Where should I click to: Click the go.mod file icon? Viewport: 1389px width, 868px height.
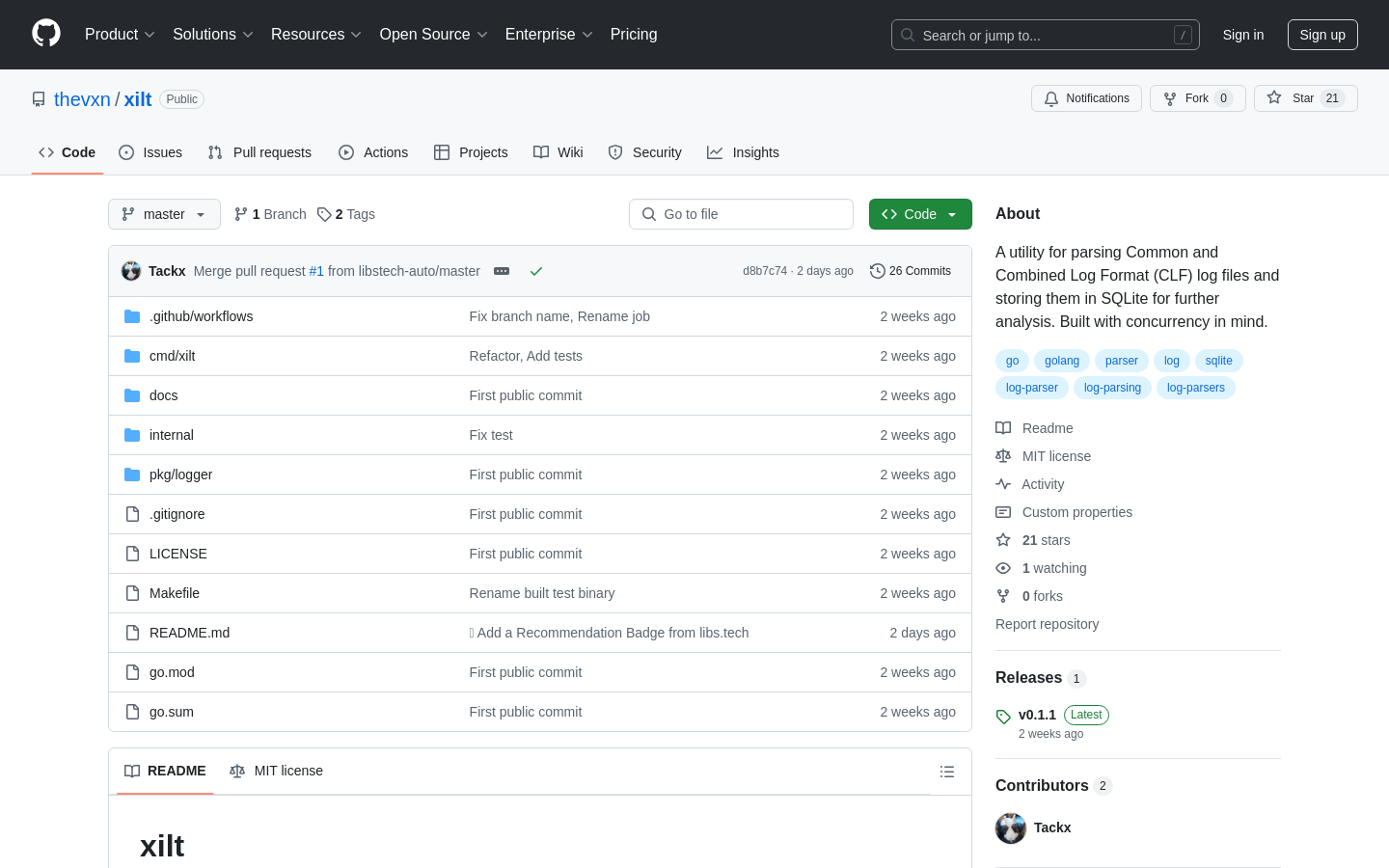[x=132, y=672]
